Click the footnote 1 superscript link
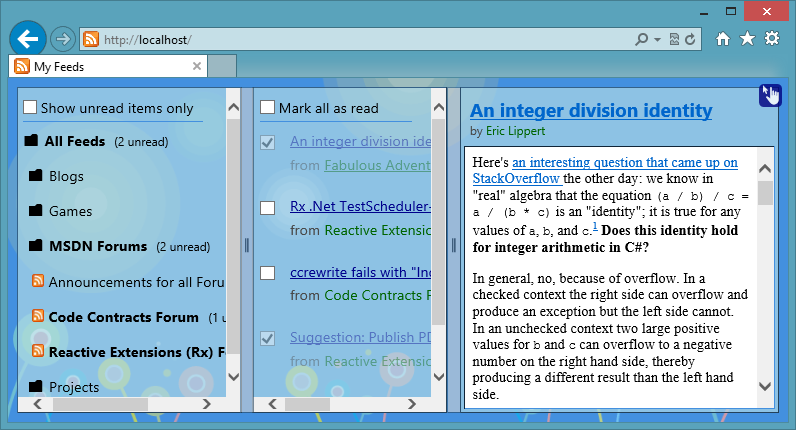 (x=595, y=226)
